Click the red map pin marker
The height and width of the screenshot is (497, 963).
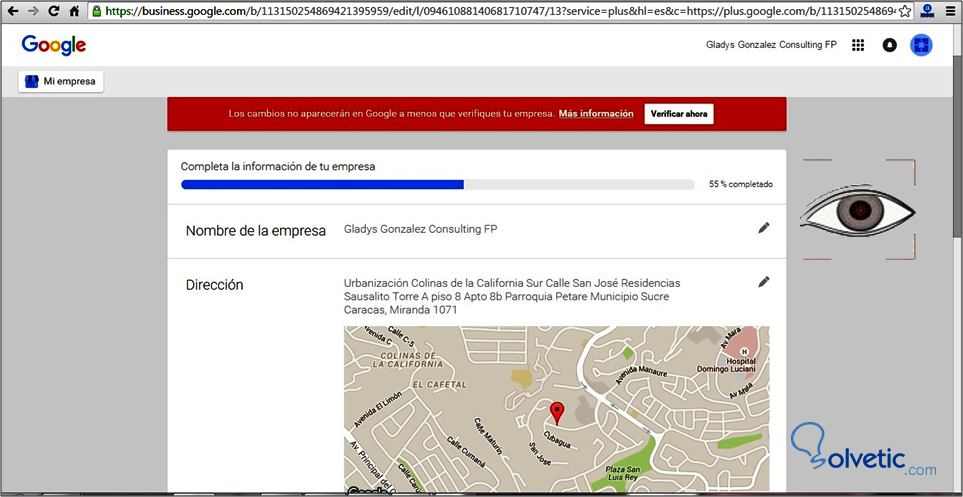tap(556, 413)
